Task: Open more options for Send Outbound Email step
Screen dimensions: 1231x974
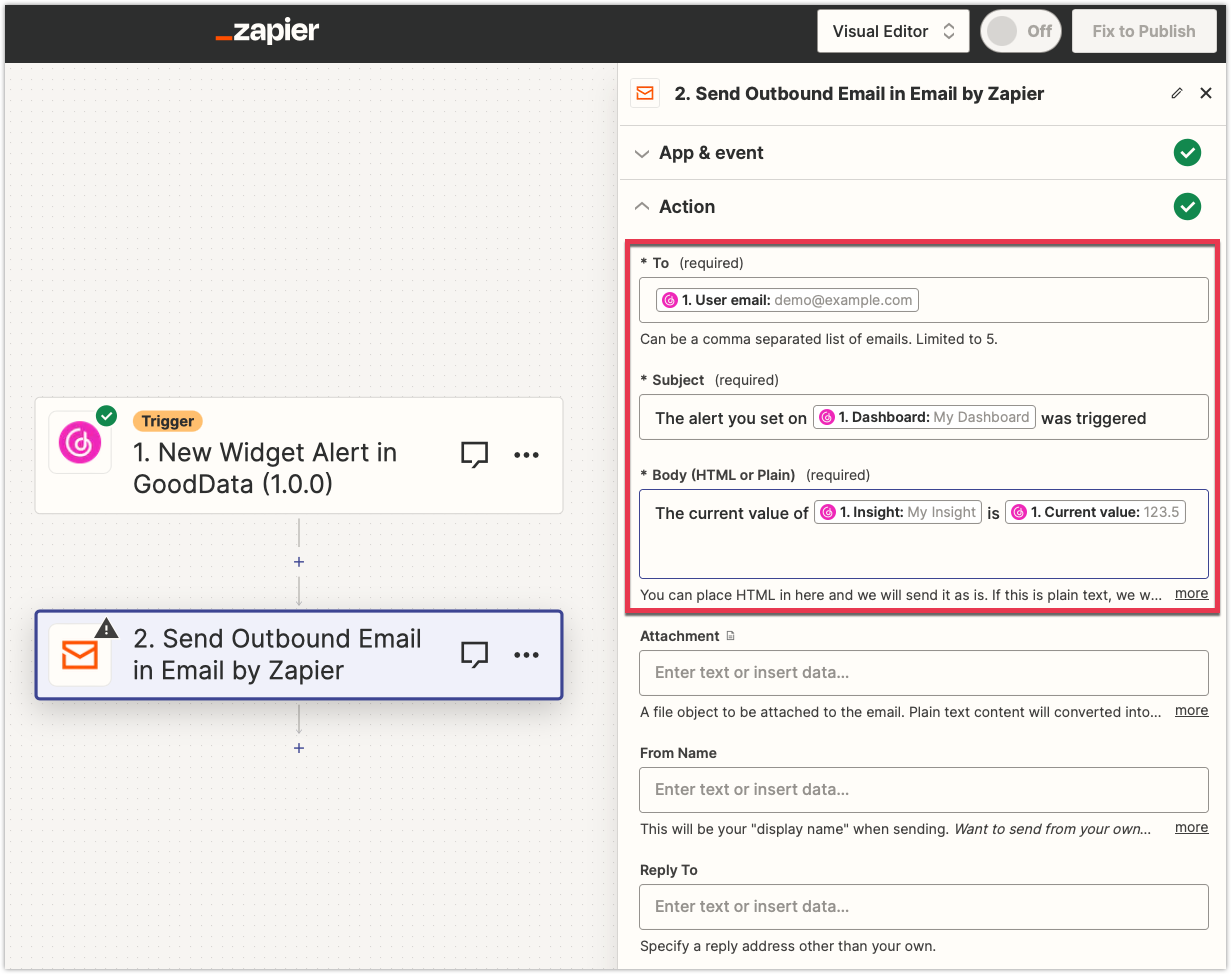Action: (526, 654)
